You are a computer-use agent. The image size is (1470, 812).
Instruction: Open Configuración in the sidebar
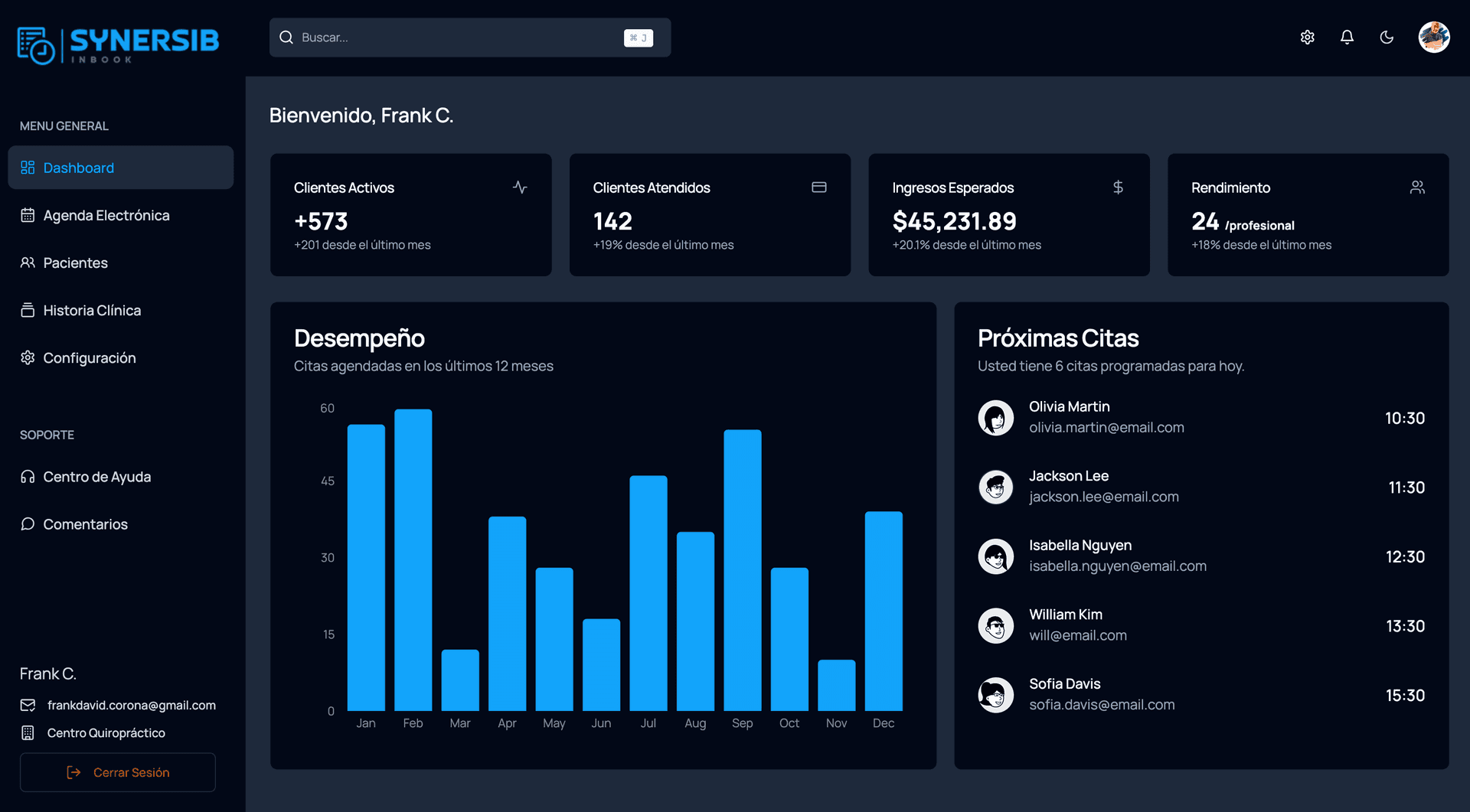[89, 358]
